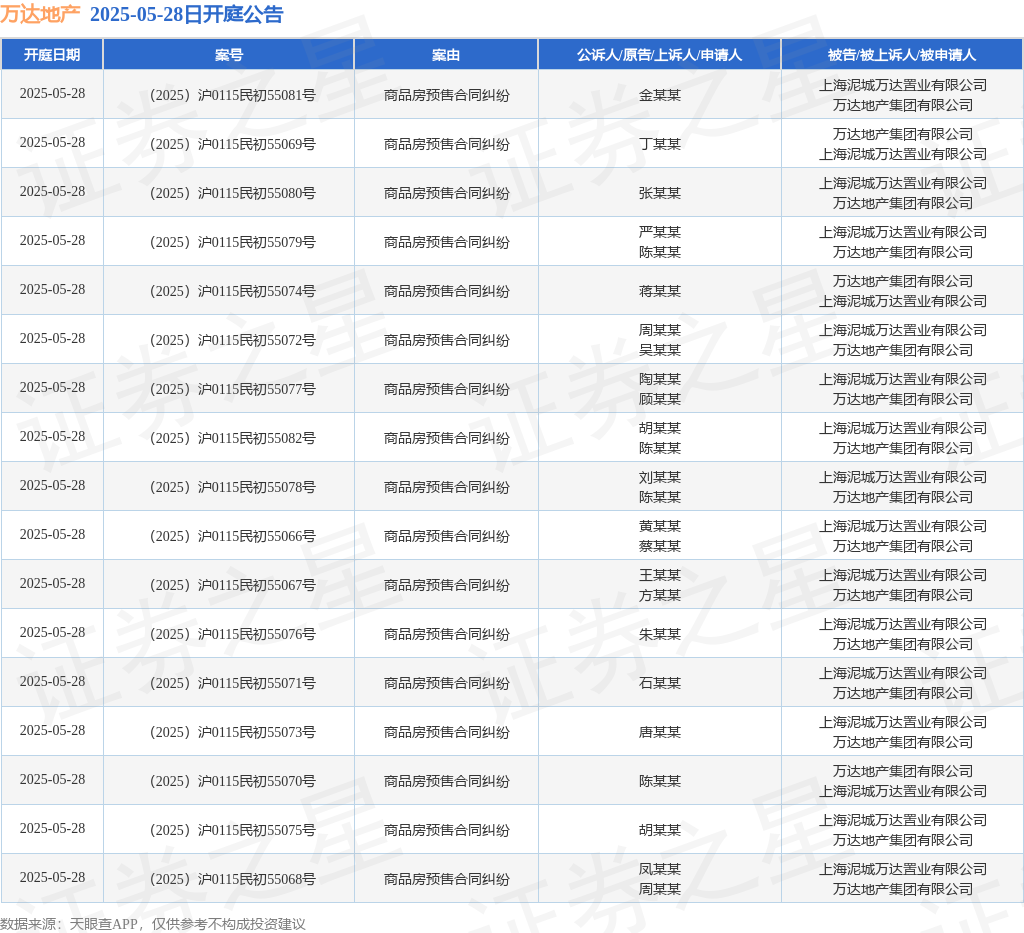1024x933 pixels.
Task: Select plaintiff 朱某某
Action: [660, 634]
